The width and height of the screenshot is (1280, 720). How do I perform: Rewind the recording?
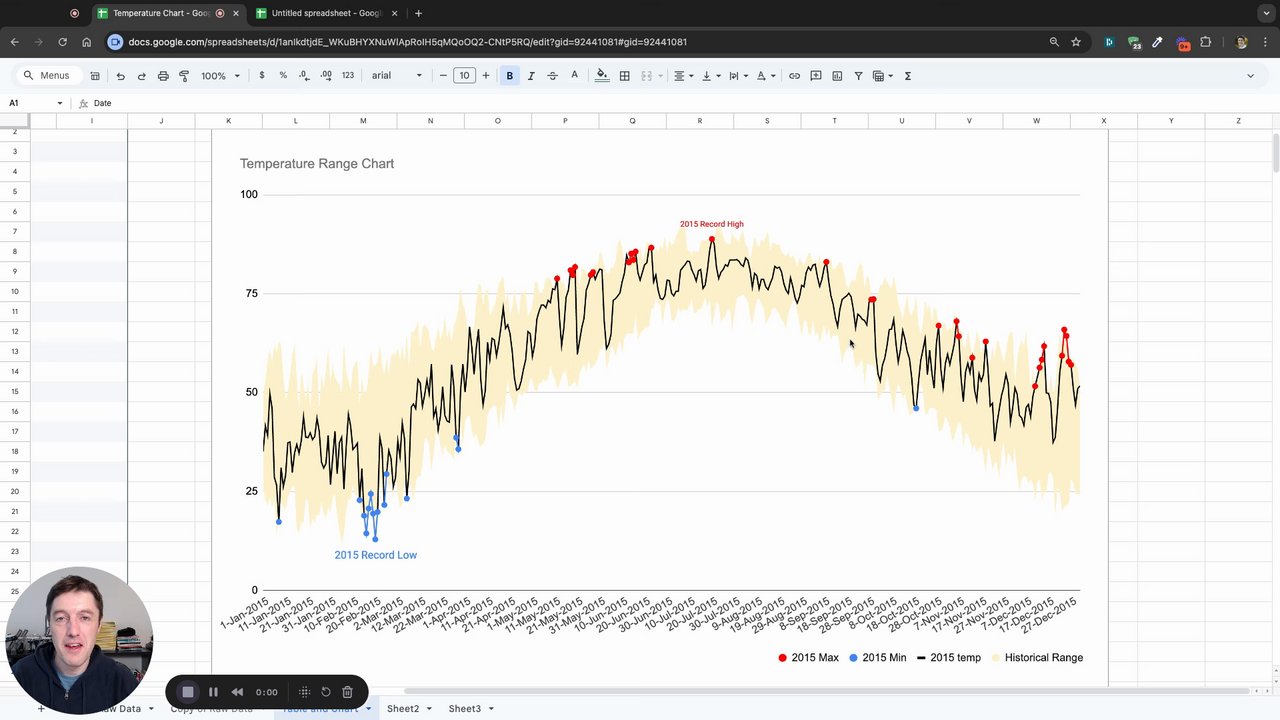click(237, 692)
